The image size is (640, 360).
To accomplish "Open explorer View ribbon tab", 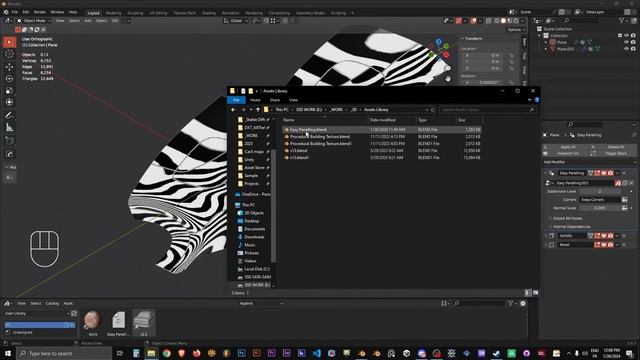I will point(293,100).
